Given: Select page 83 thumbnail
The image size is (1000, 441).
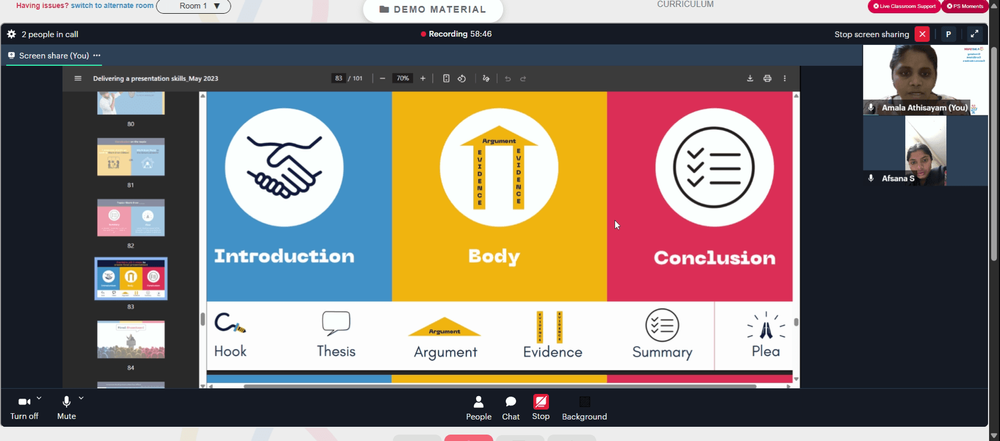Looking at the screenshot, I should (x=131, y=279).
